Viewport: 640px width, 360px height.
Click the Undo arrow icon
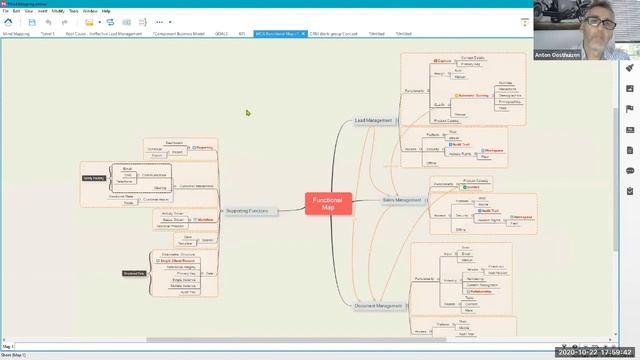[x=49, y=22]
